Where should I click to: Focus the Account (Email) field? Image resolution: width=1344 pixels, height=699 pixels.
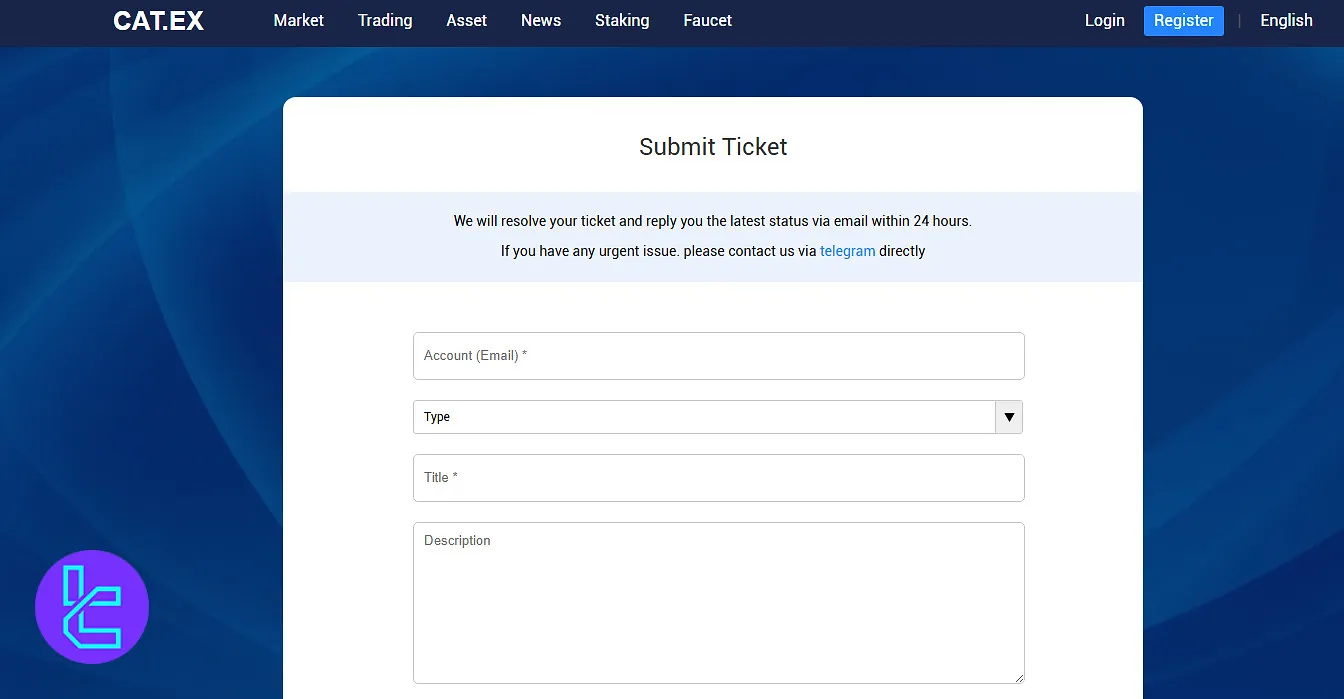(x=718, y=356)
